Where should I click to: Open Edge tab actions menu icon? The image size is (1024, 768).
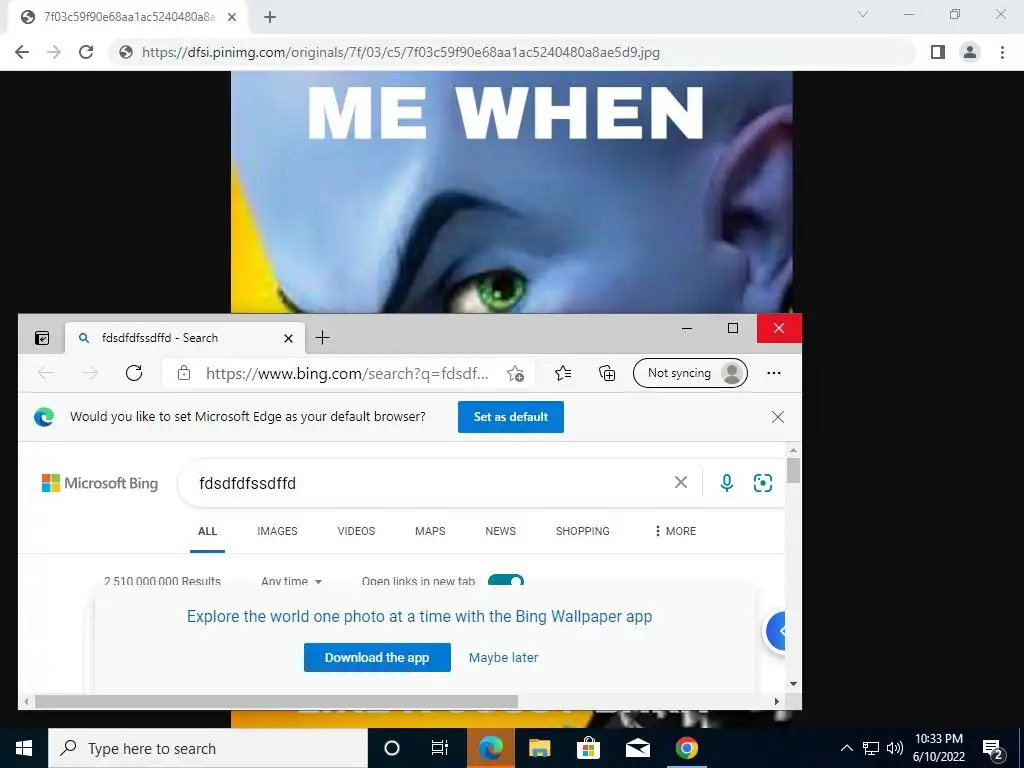pyautogui.click(x=42, y=338)
